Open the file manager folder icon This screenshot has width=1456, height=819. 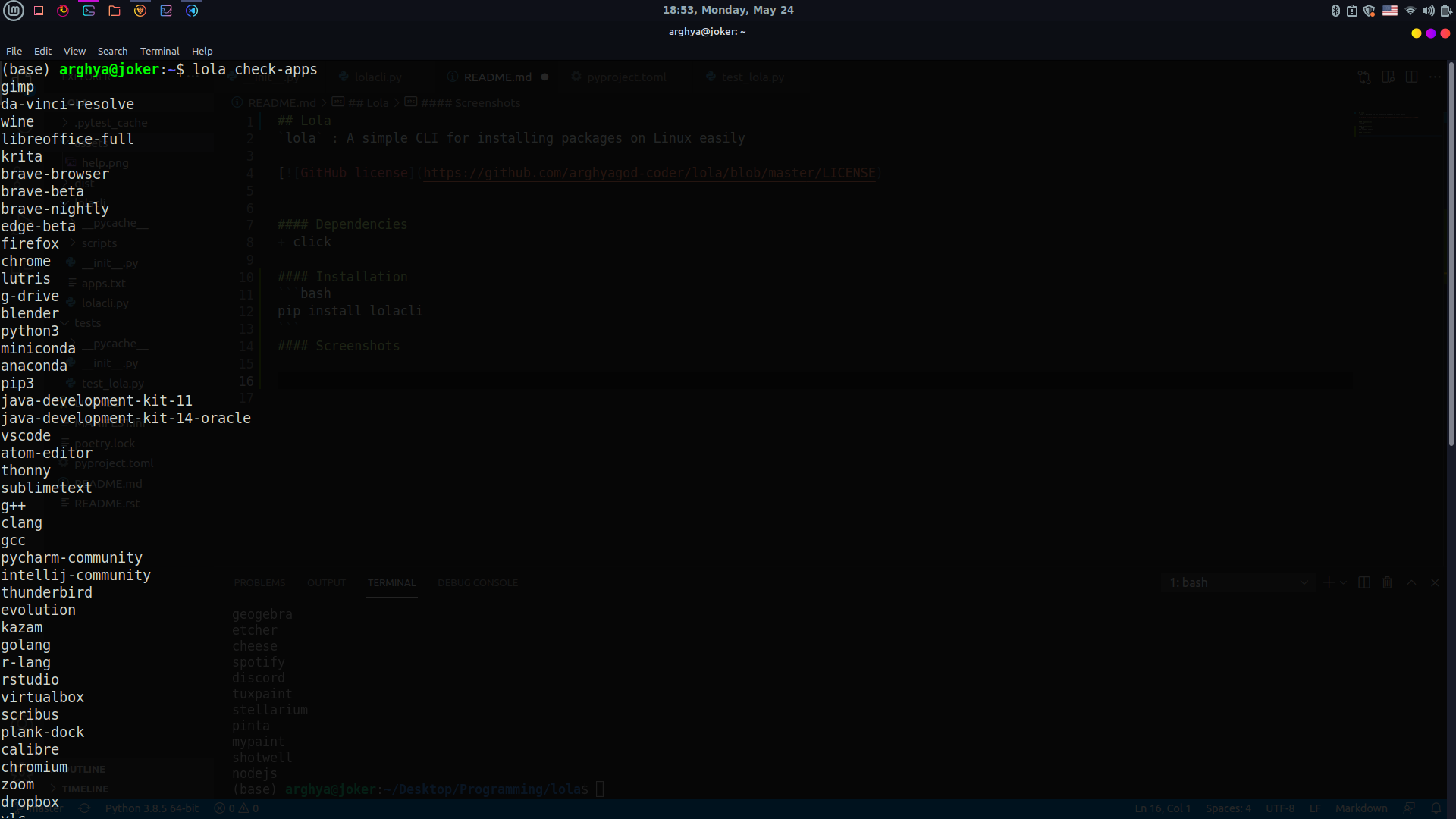click(x=115, y=11)
